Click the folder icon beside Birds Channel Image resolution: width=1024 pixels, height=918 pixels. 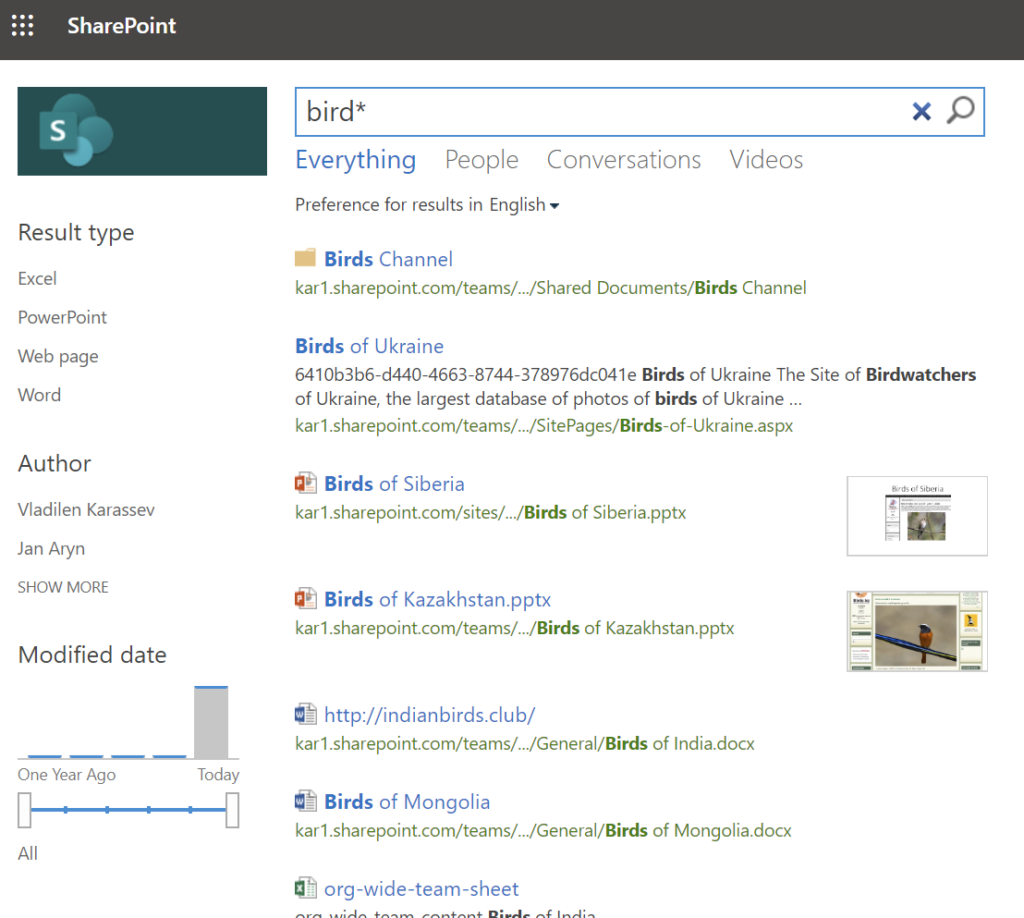coord(305,258)
